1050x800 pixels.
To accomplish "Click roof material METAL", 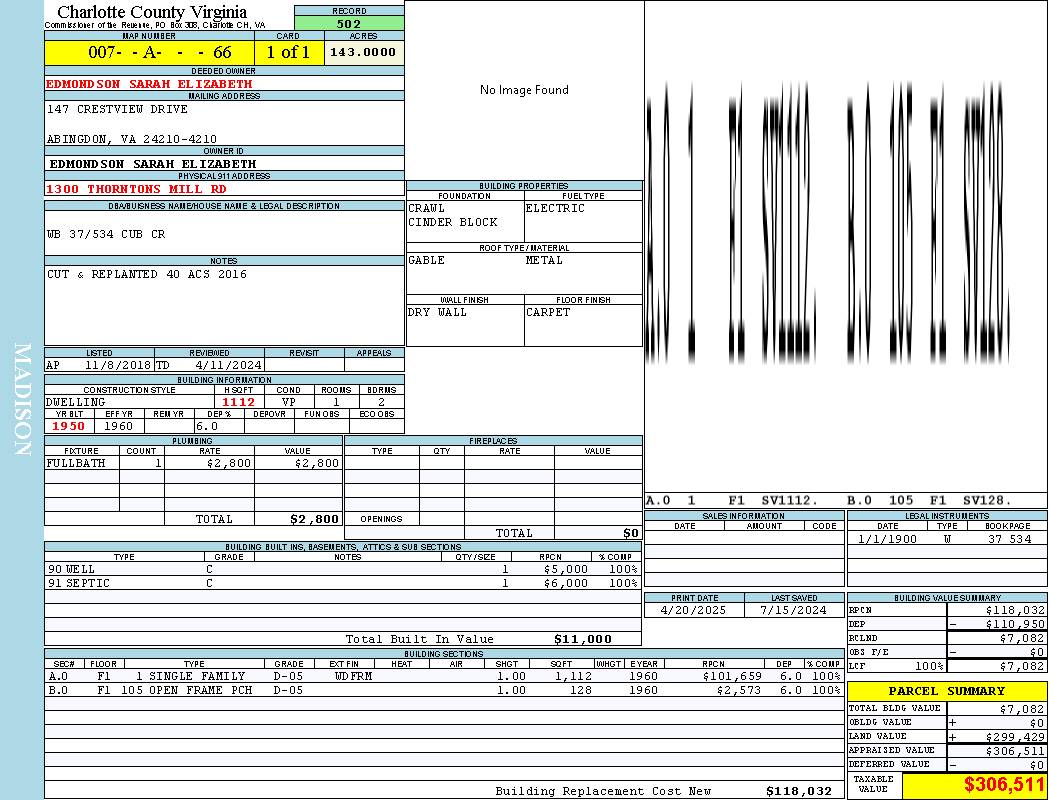I will click(x=544, y=260).
